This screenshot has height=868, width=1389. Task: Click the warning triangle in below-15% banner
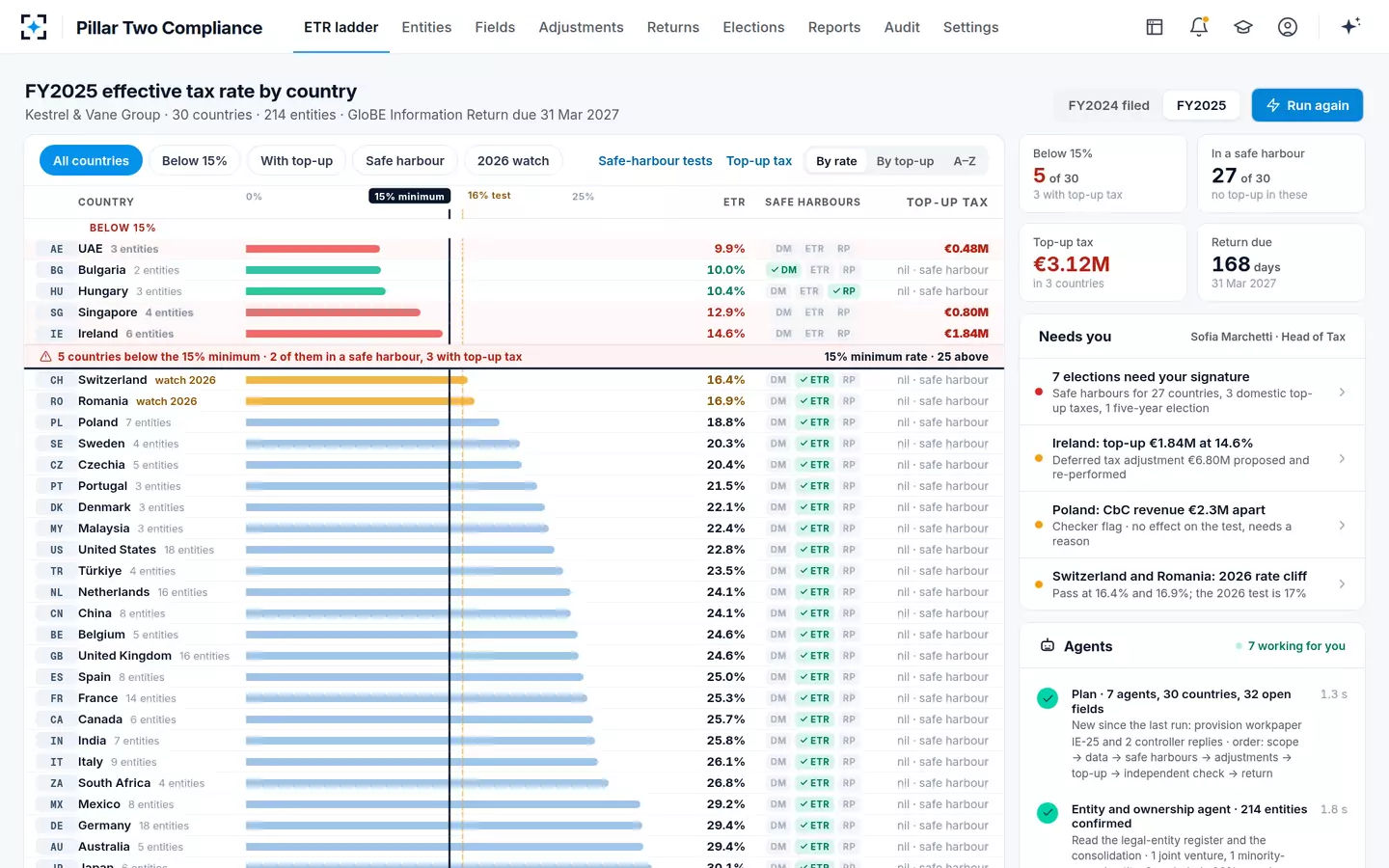click(x=45, y=357)
